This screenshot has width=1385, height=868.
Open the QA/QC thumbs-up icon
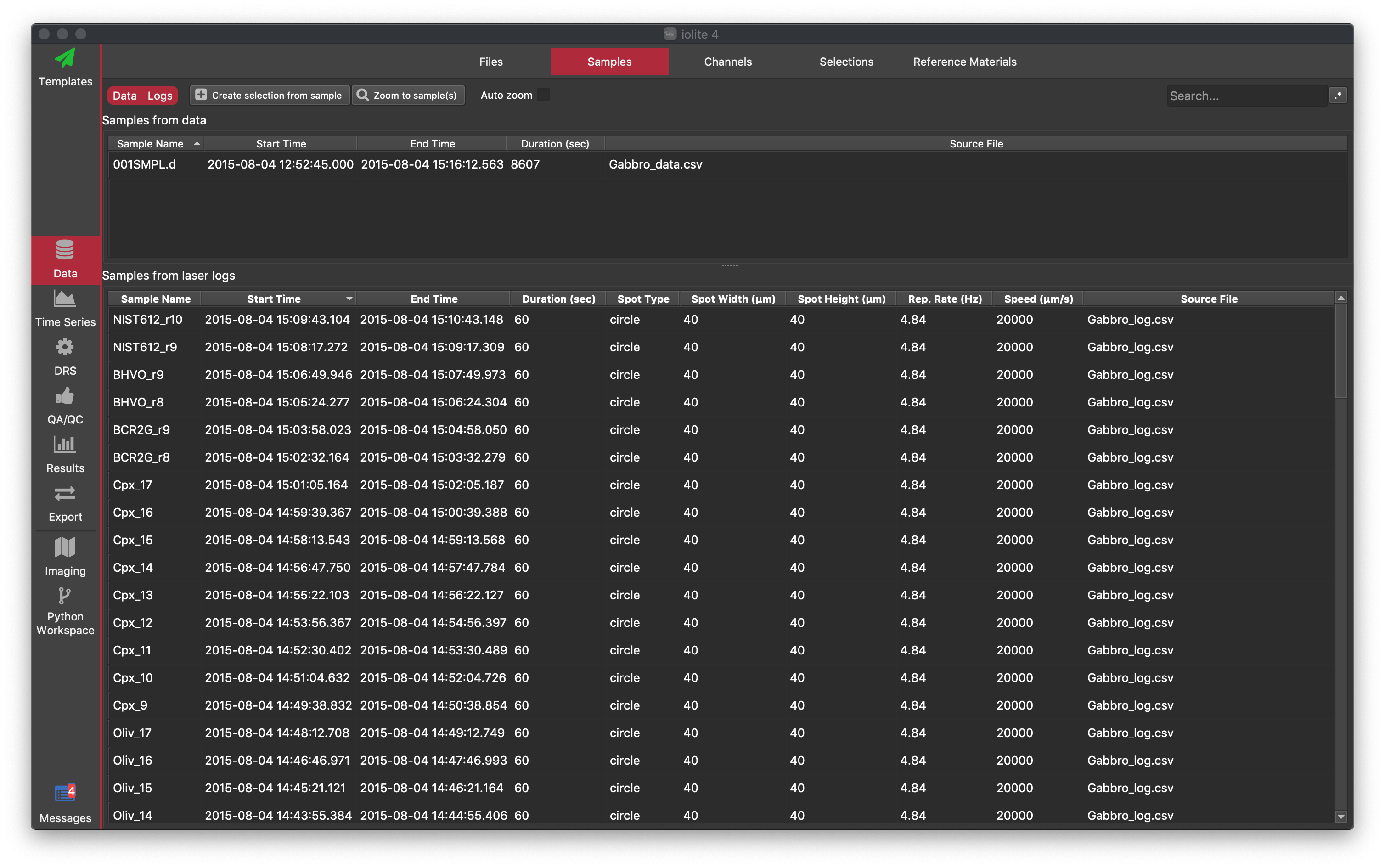(x=65, y=396)
